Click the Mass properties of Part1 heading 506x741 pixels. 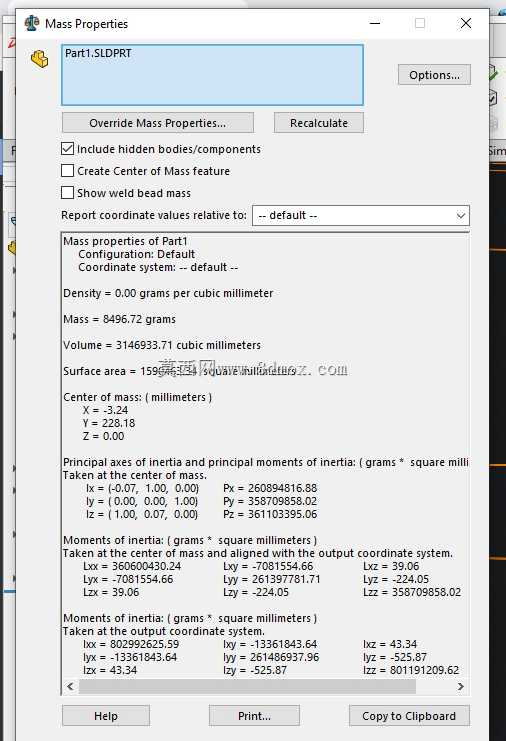coord(125,241)
